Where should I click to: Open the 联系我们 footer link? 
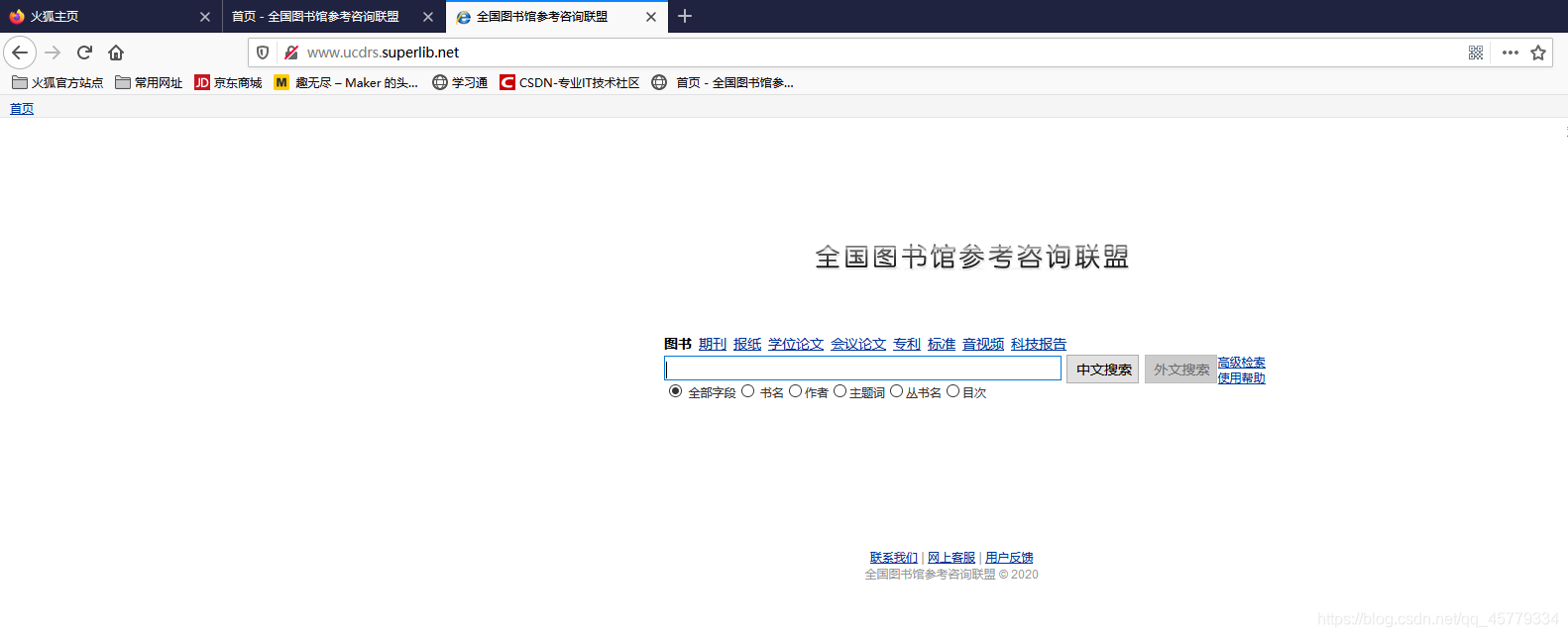(894, 558)
